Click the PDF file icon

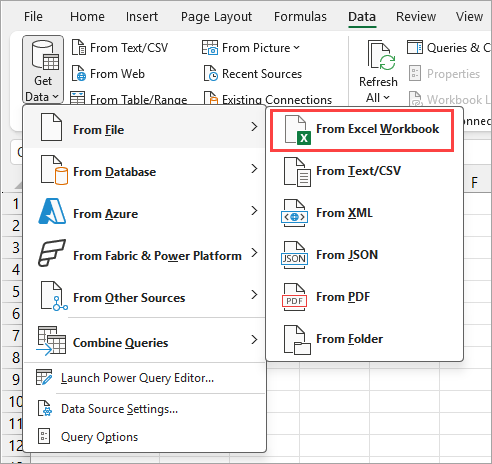[295, 298]
